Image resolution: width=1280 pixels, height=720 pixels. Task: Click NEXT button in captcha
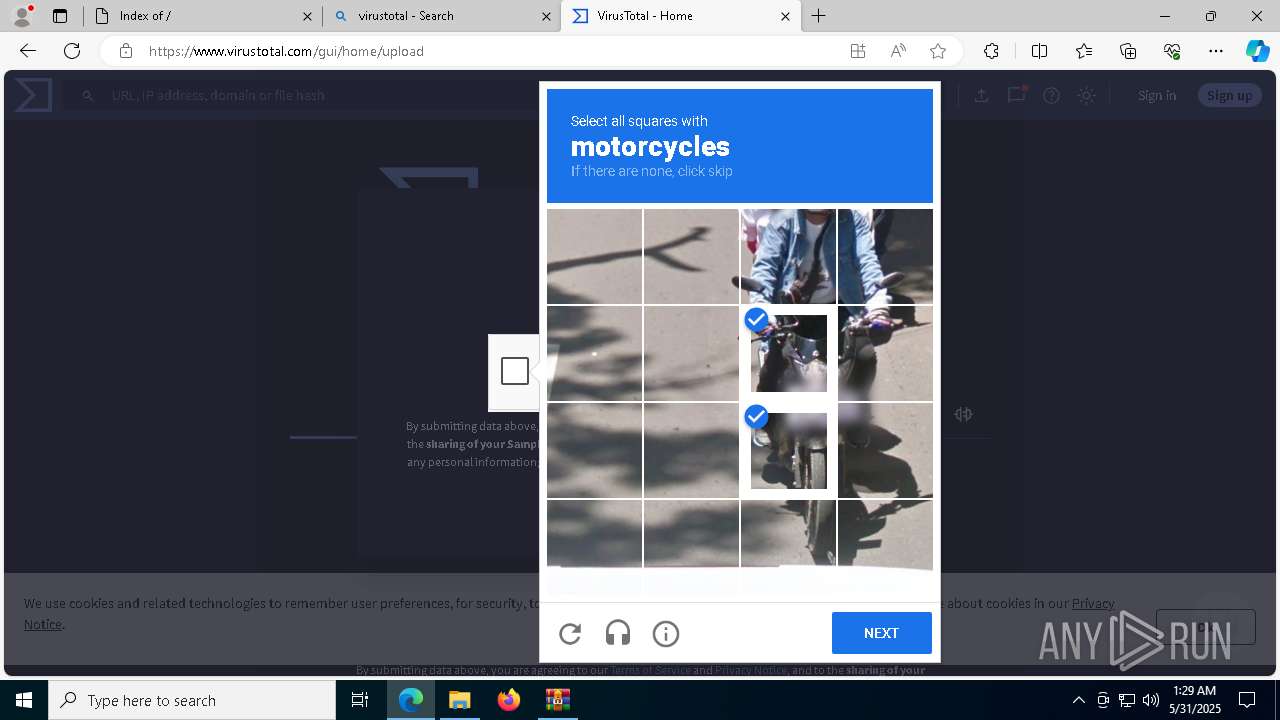881,633
